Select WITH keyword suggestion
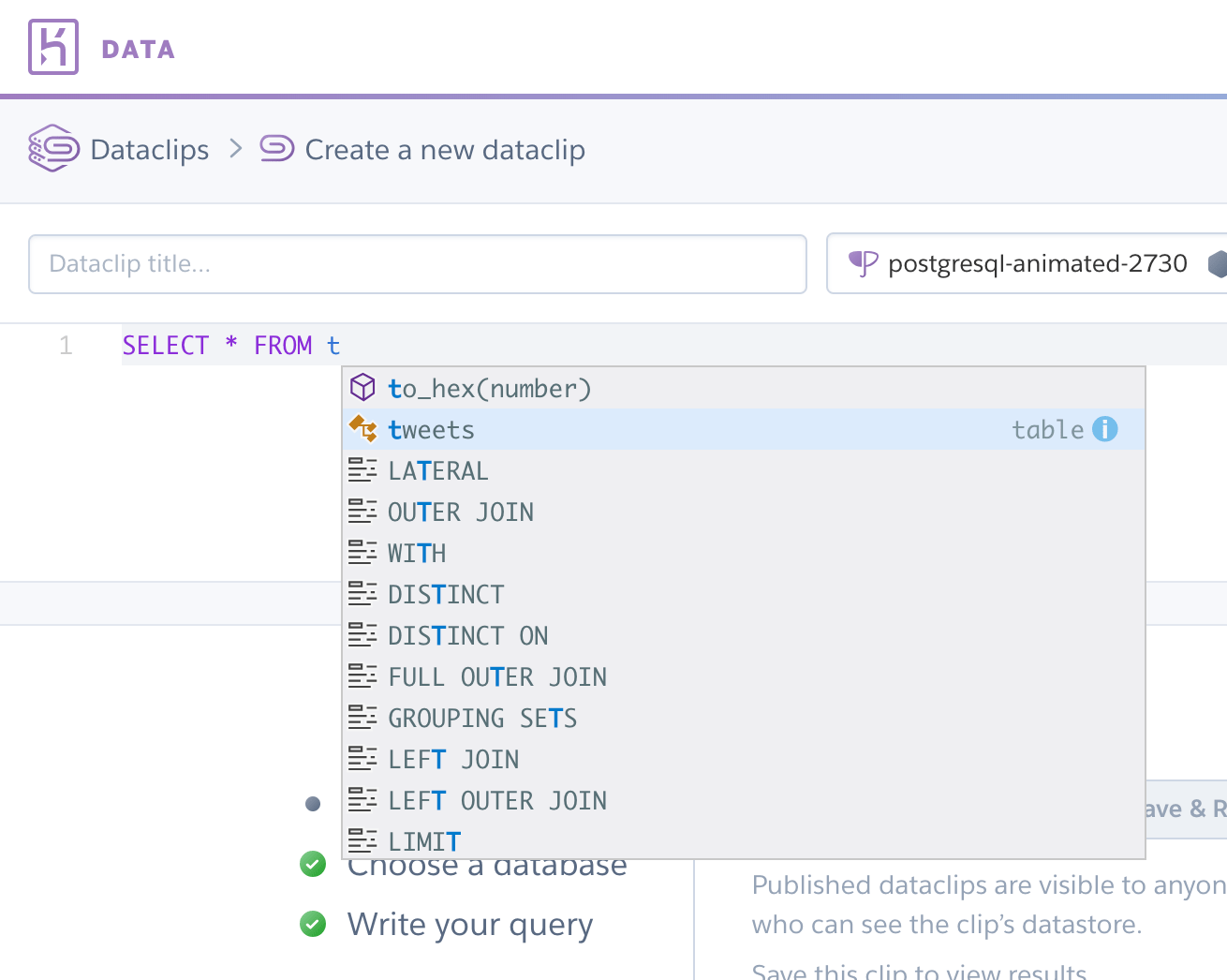The width and height of the screenshot is (1227, 980). (744, 553)
